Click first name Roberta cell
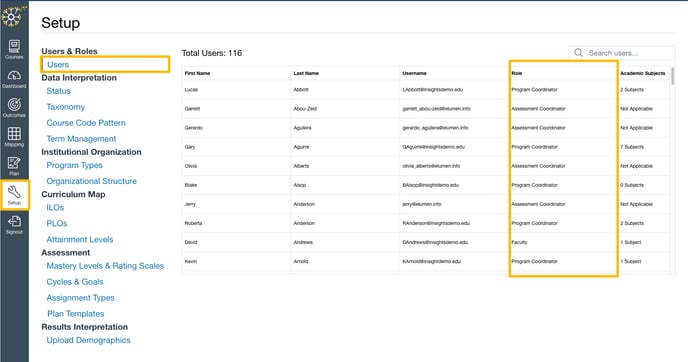 click(x=193, y=223)
